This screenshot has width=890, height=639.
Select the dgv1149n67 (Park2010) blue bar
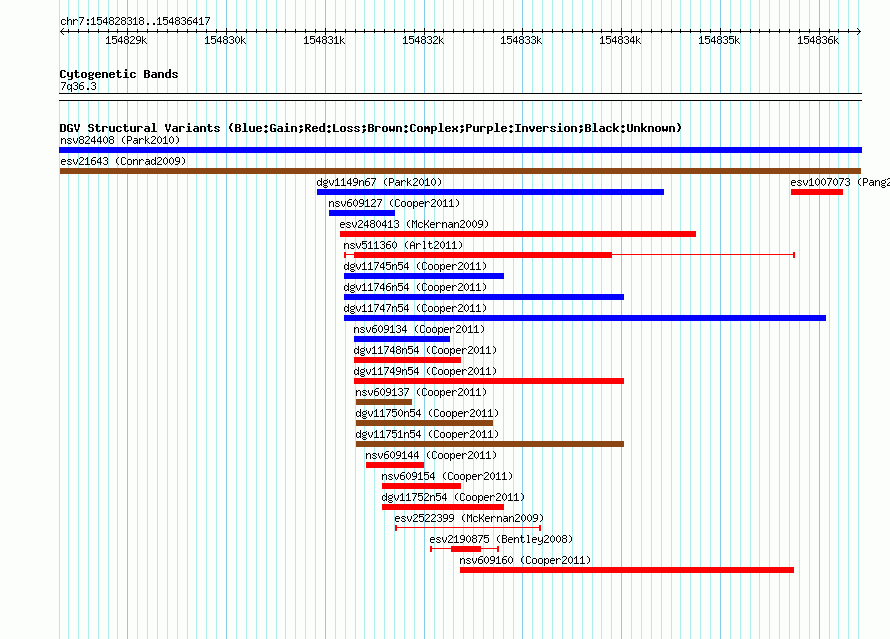click(490, 192)
